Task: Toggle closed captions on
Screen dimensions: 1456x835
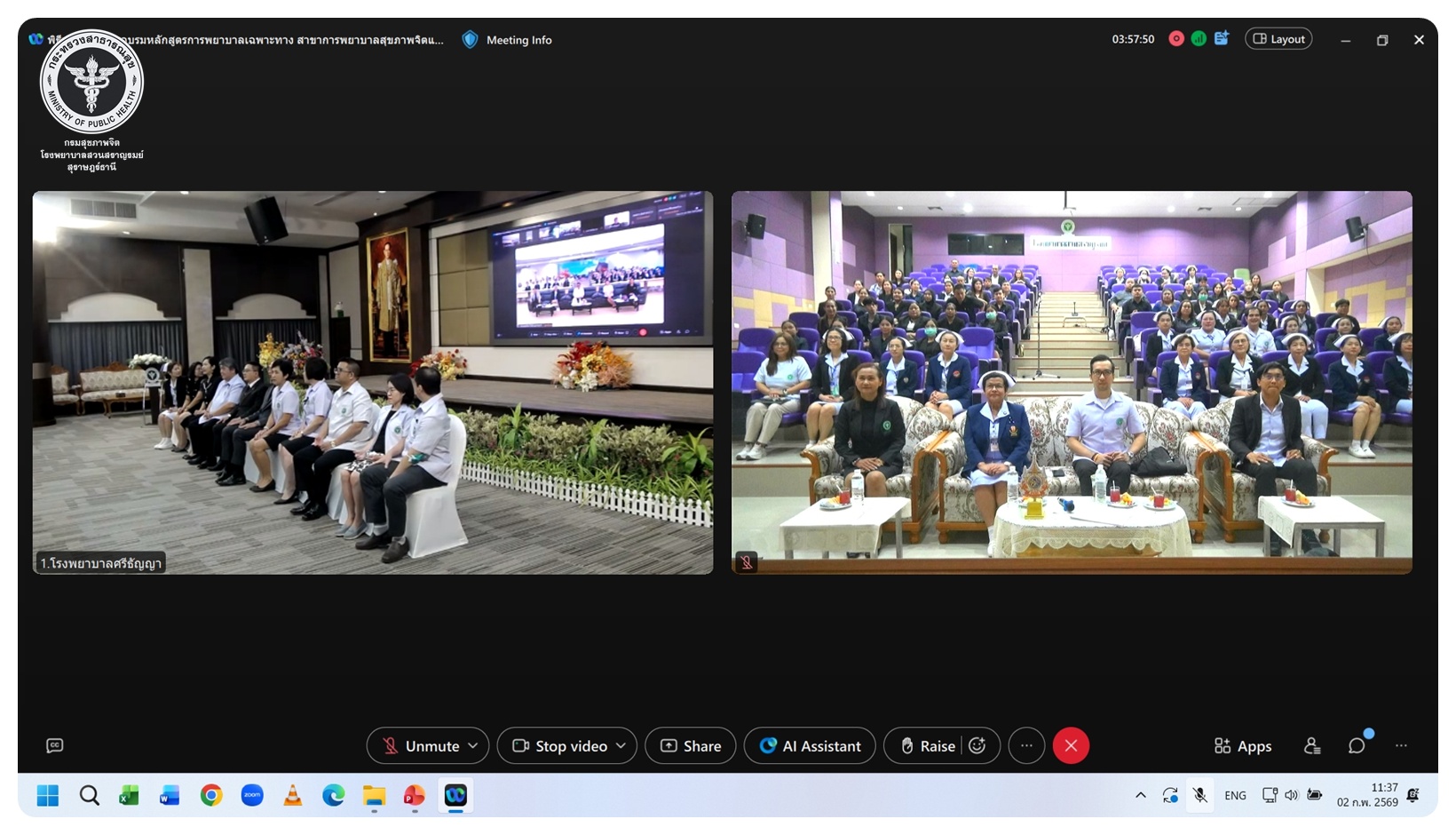Action: [55, 746]
